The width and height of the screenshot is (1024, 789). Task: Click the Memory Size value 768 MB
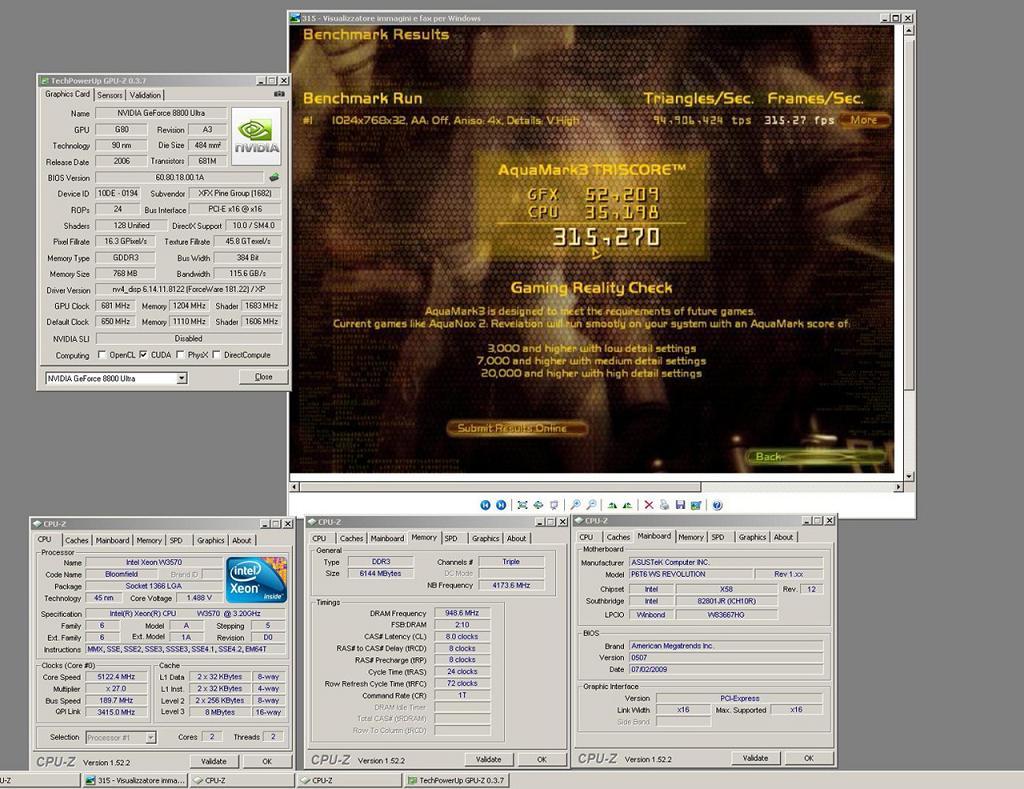(125, 274)
